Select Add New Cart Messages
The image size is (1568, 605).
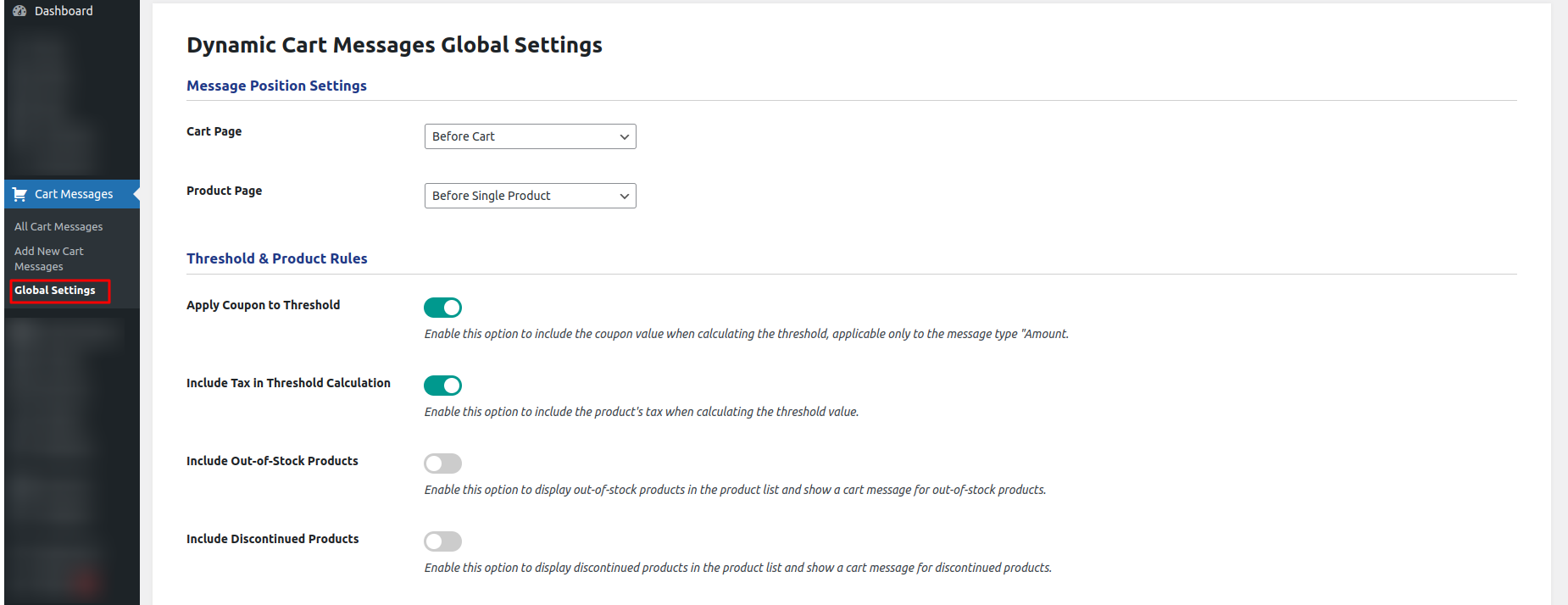pyautogui.click(x=48, y=258)
